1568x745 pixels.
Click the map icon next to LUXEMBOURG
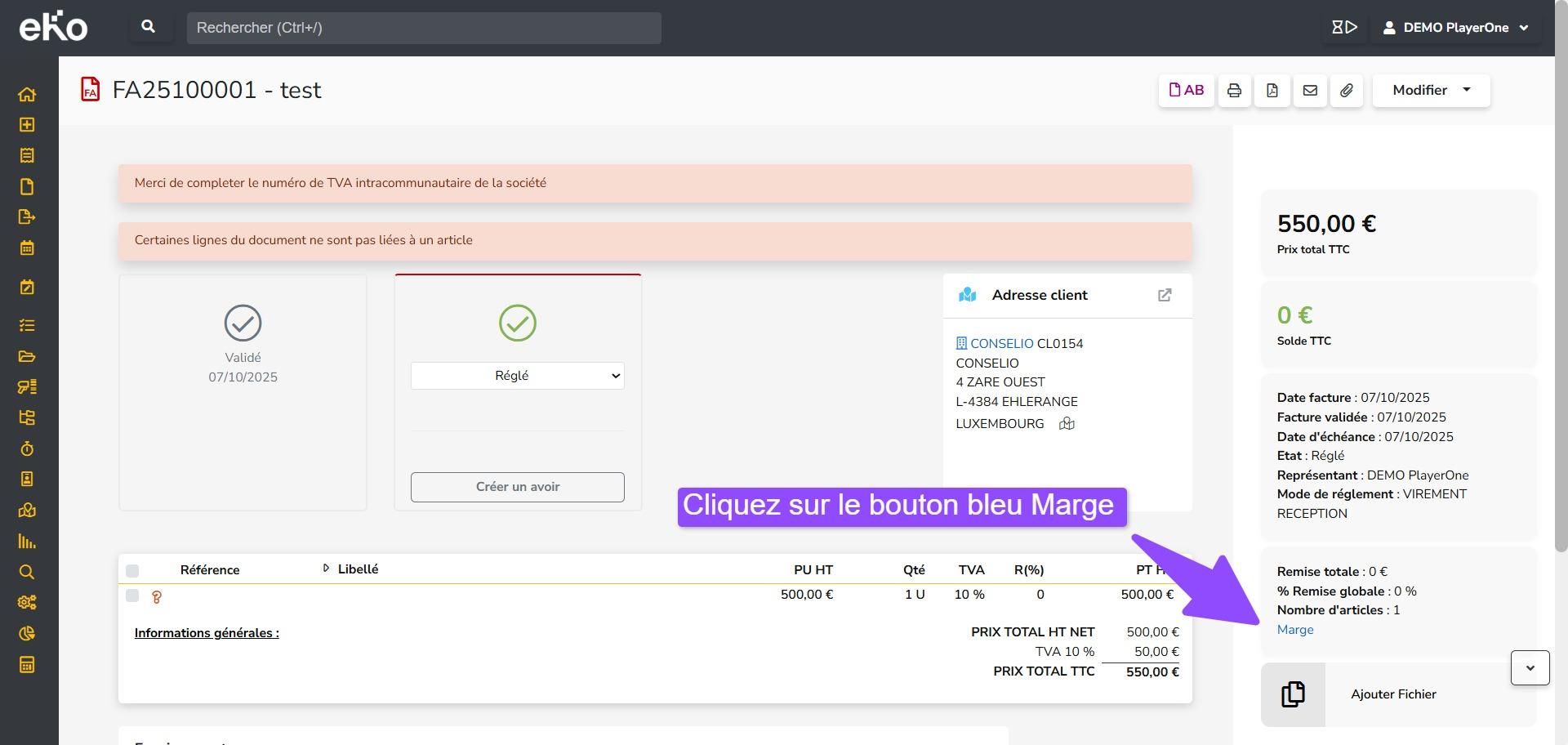tap(1067, 423)
